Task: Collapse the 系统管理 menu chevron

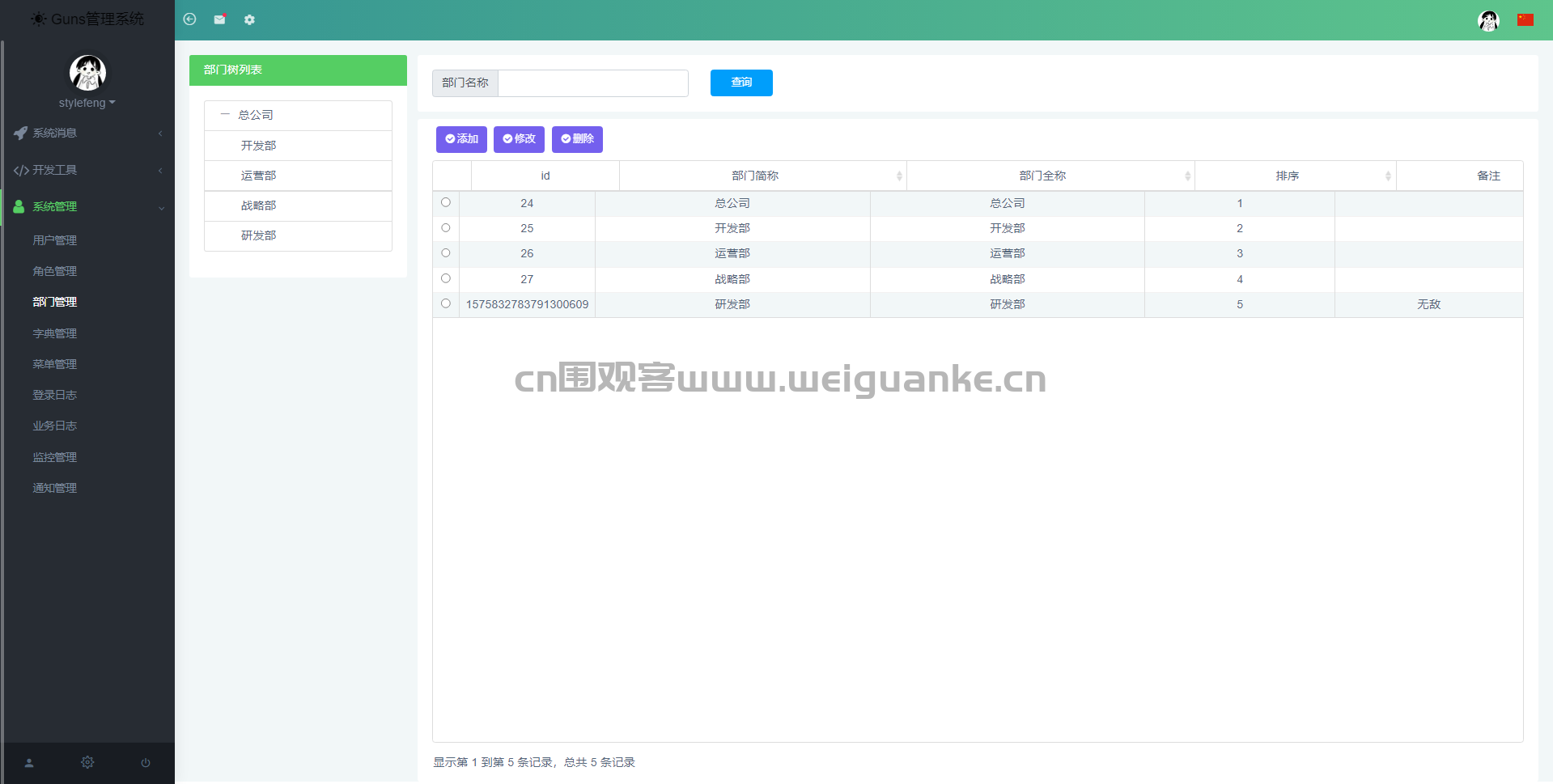Action: coord(161,208)
